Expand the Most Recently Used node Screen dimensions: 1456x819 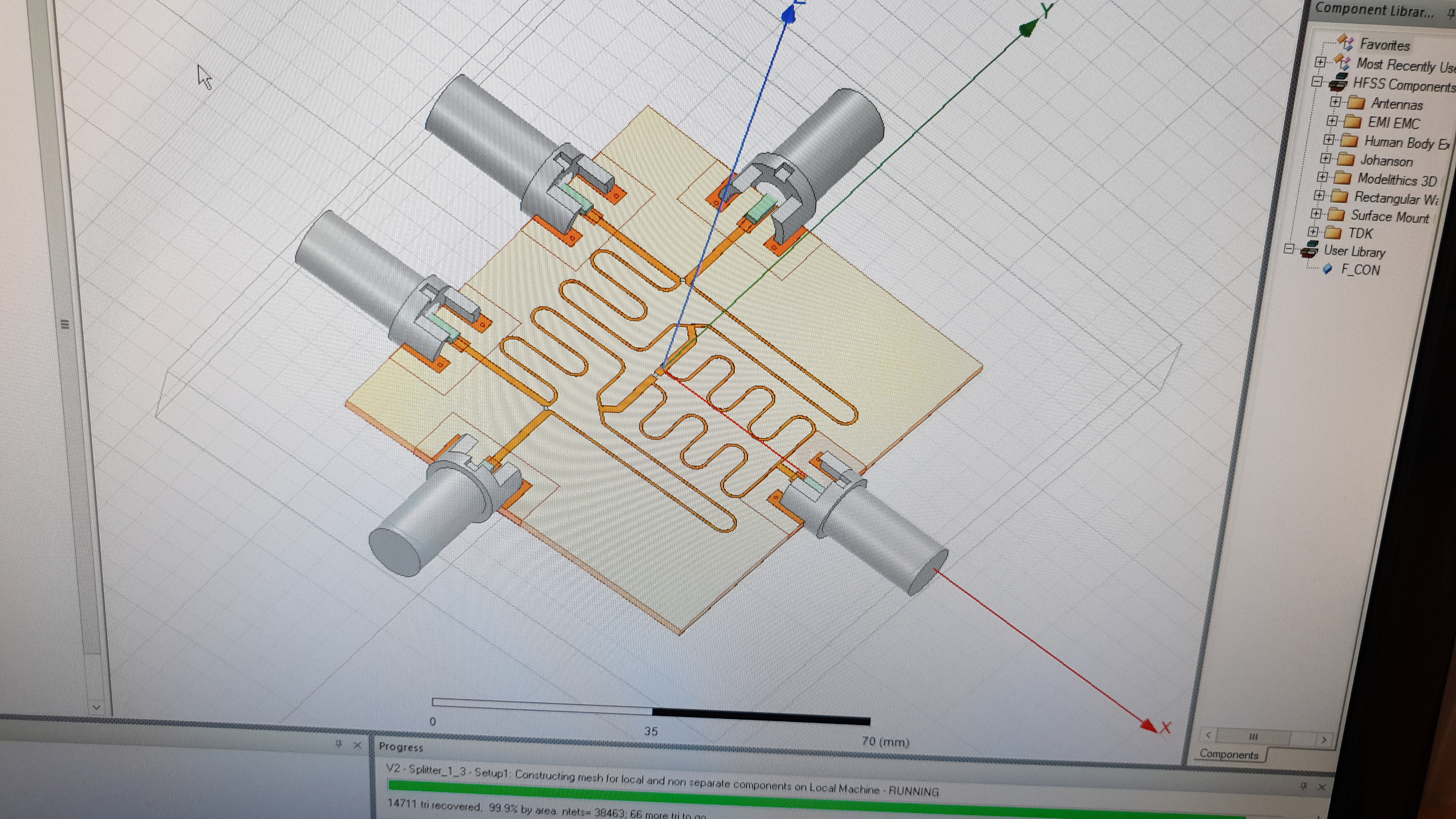point(1320,62)
